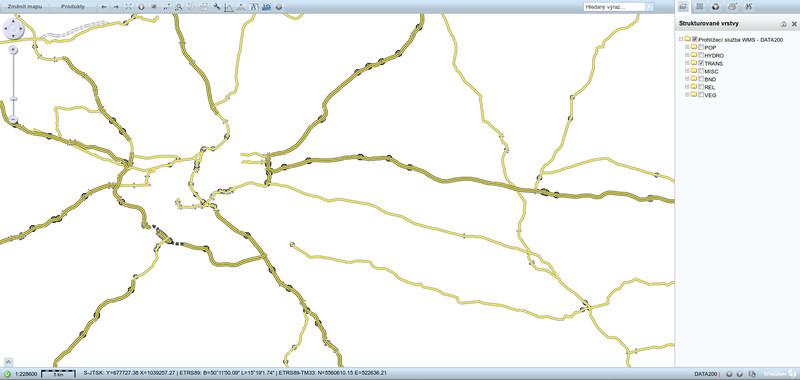Open the print panel icon
This screenshot has width=800, height=380.
[x=732, y=7]
